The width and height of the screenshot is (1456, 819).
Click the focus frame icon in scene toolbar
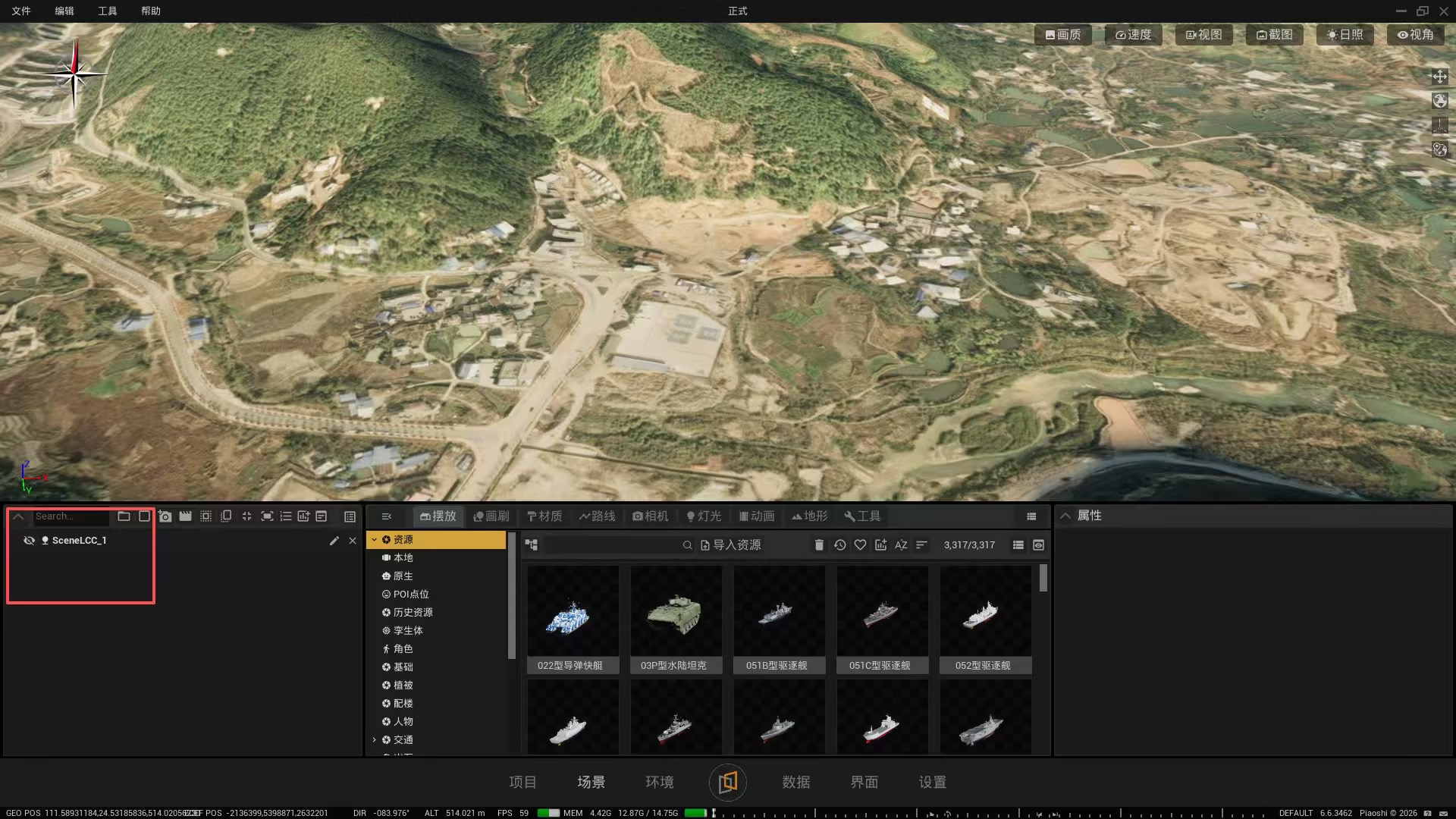267,516
